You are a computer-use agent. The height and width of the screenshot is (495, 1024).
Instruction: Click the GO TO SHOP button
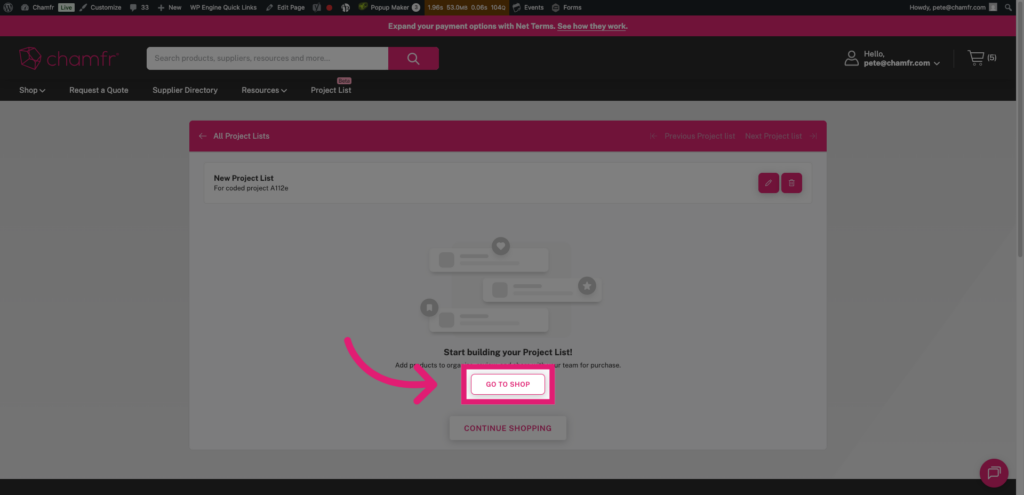(x=507, y=385)
